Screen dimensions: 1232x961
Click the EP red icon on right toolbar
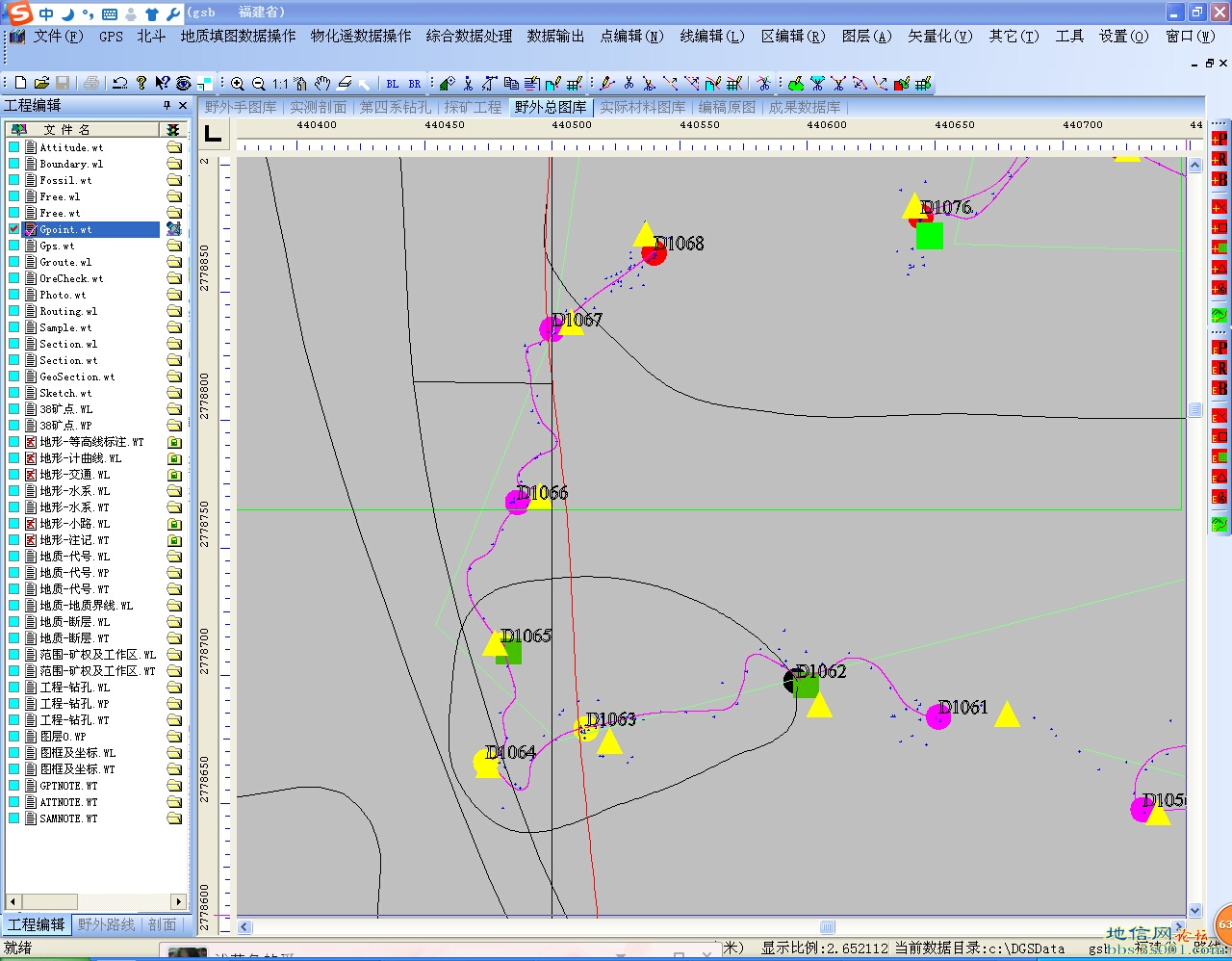(1219, 348)
